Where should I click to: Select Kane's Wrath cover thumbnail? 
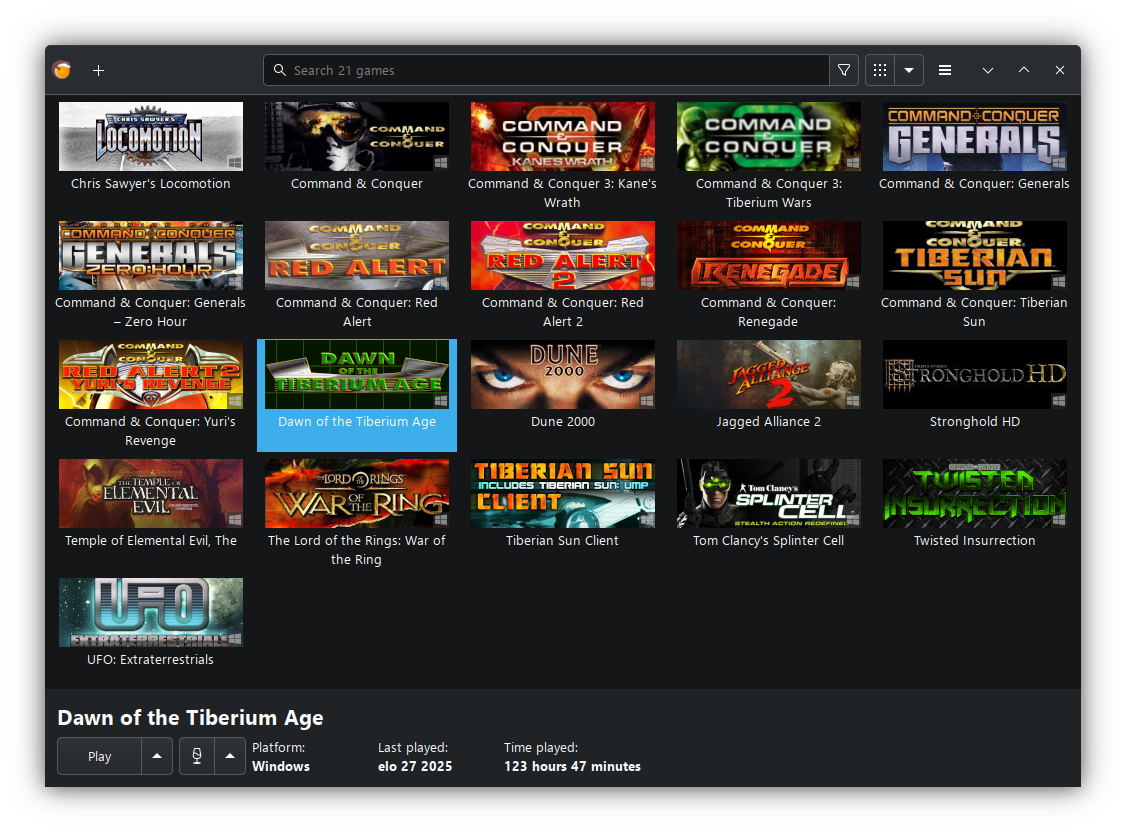point(563,136)
